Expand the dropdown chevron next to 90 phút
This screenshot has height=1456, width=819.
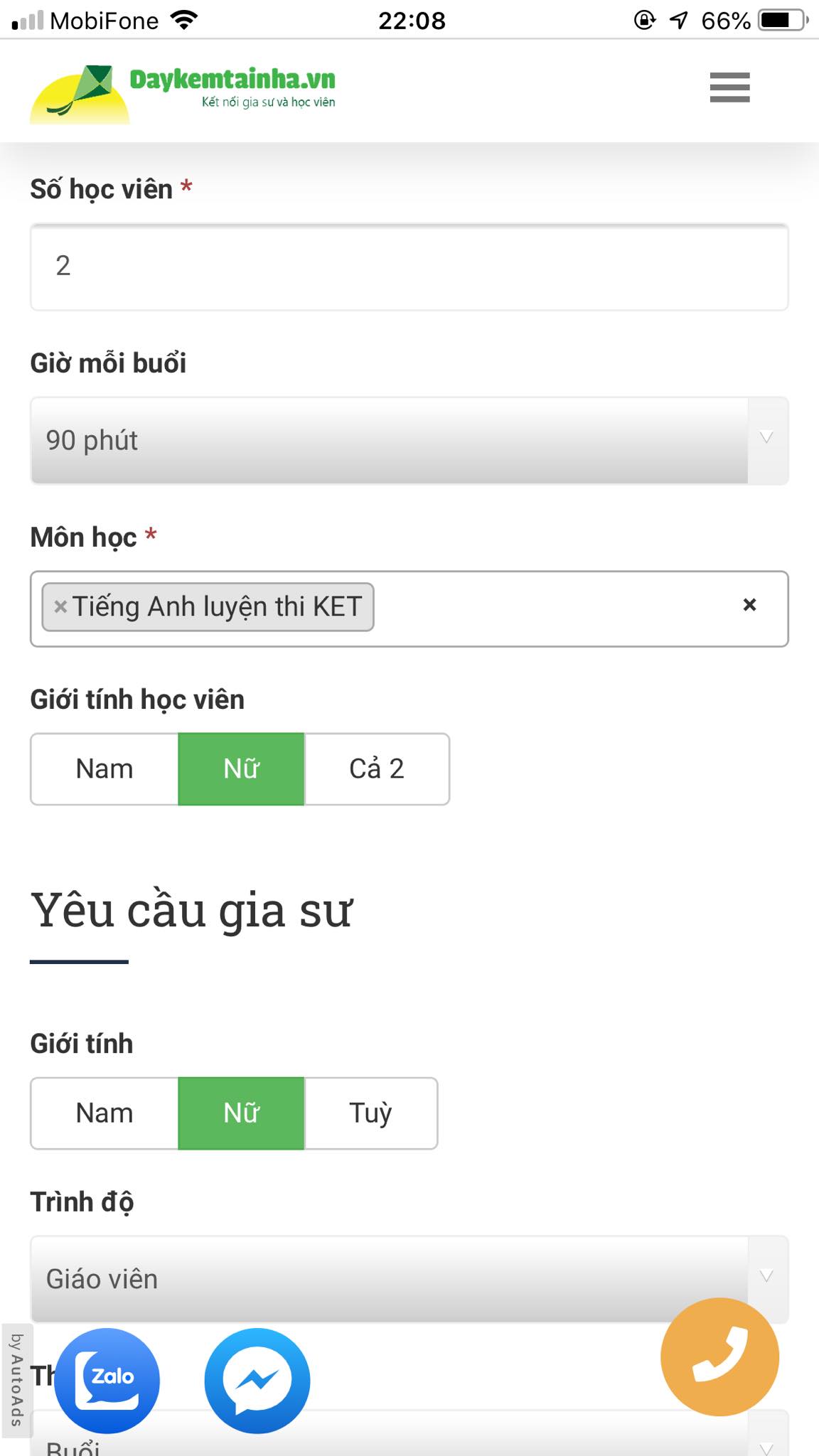[x=766, y=440]
